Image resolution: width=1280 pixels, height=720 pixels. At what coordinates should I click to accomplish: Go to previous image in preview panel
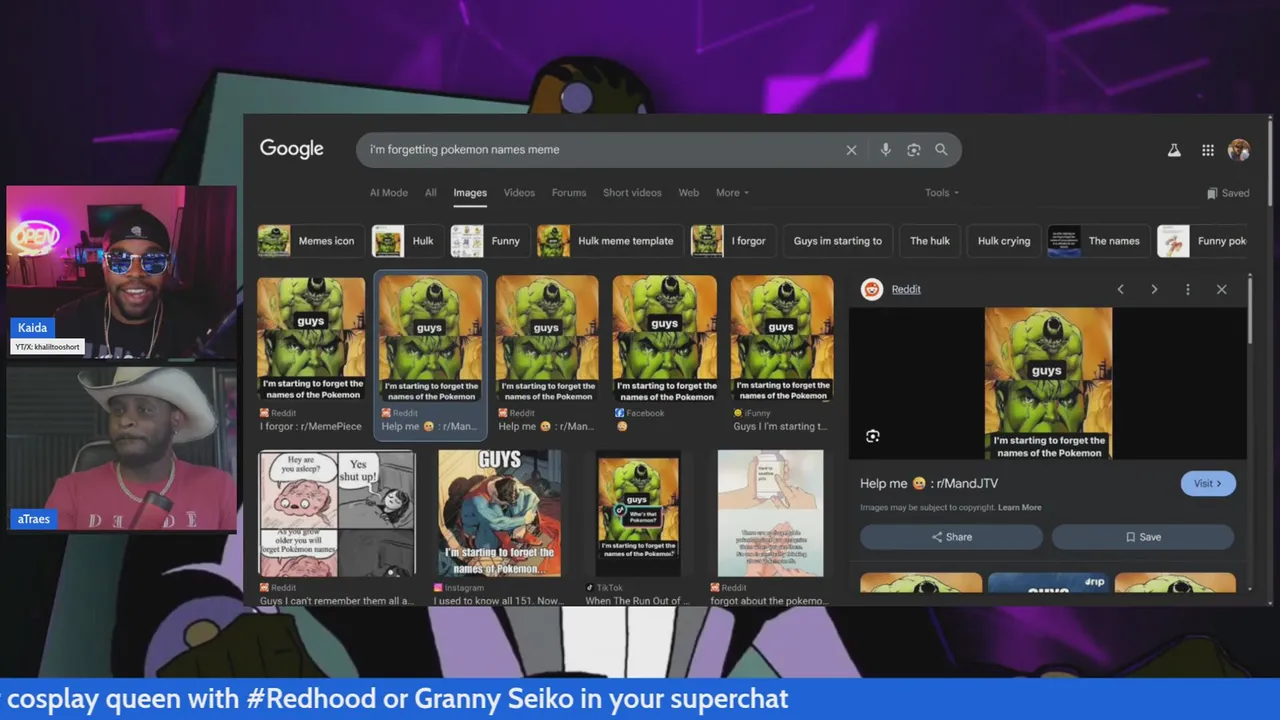[x=1120, y=289]
